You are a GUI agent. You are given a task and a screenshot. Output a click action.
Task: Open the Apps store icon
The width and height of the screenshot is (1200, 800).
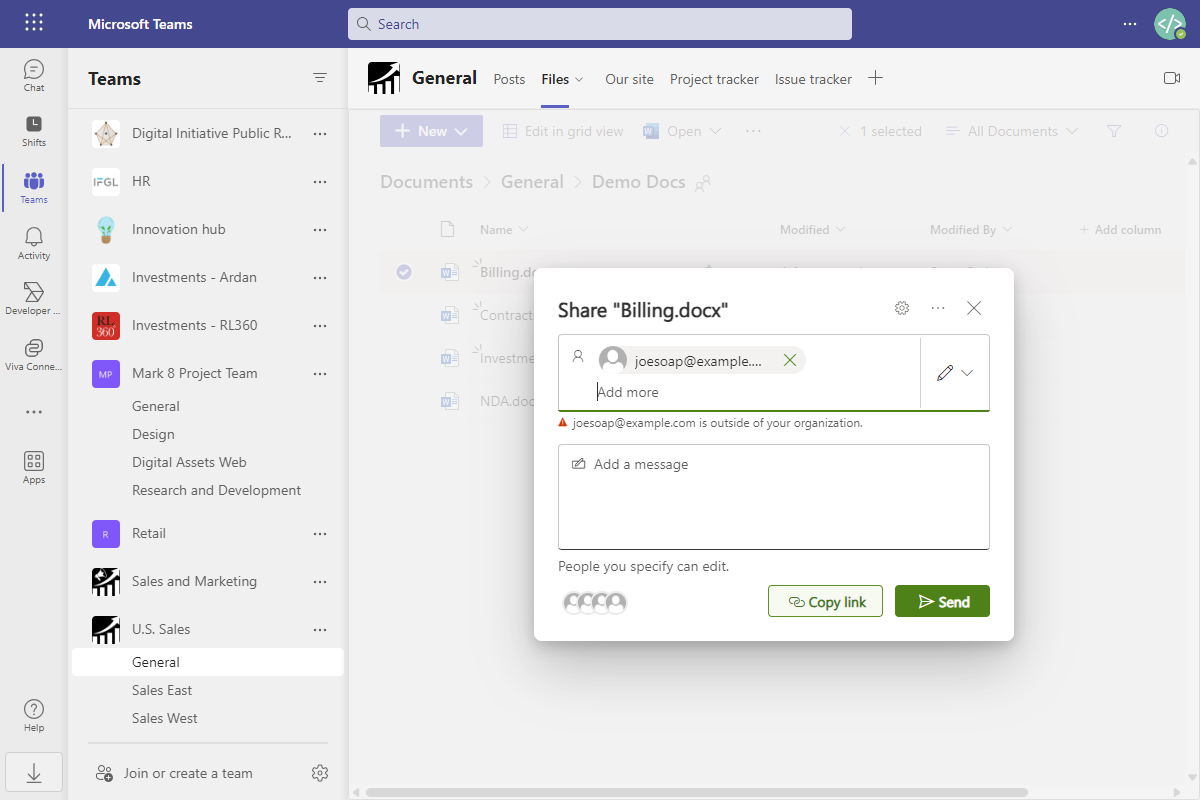click(x=34, y=467)
